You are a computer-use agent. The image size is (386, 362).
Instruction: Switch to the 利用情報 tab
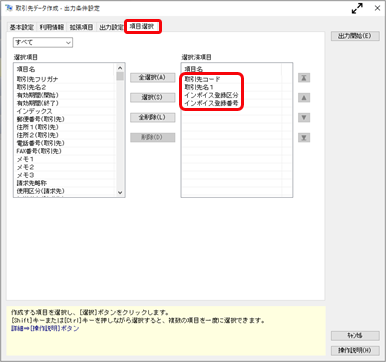52,27
